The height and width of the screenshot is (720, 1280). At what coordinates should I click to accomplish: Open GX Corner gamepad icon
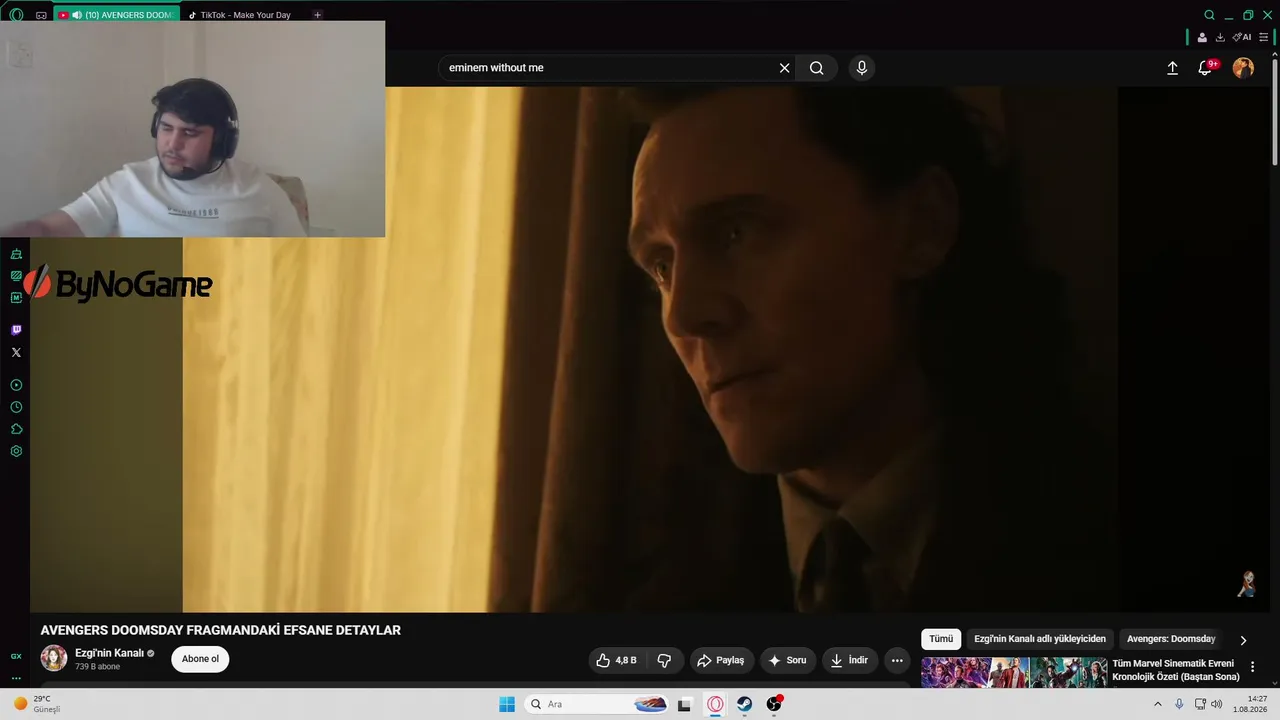(x=41, y=15)
